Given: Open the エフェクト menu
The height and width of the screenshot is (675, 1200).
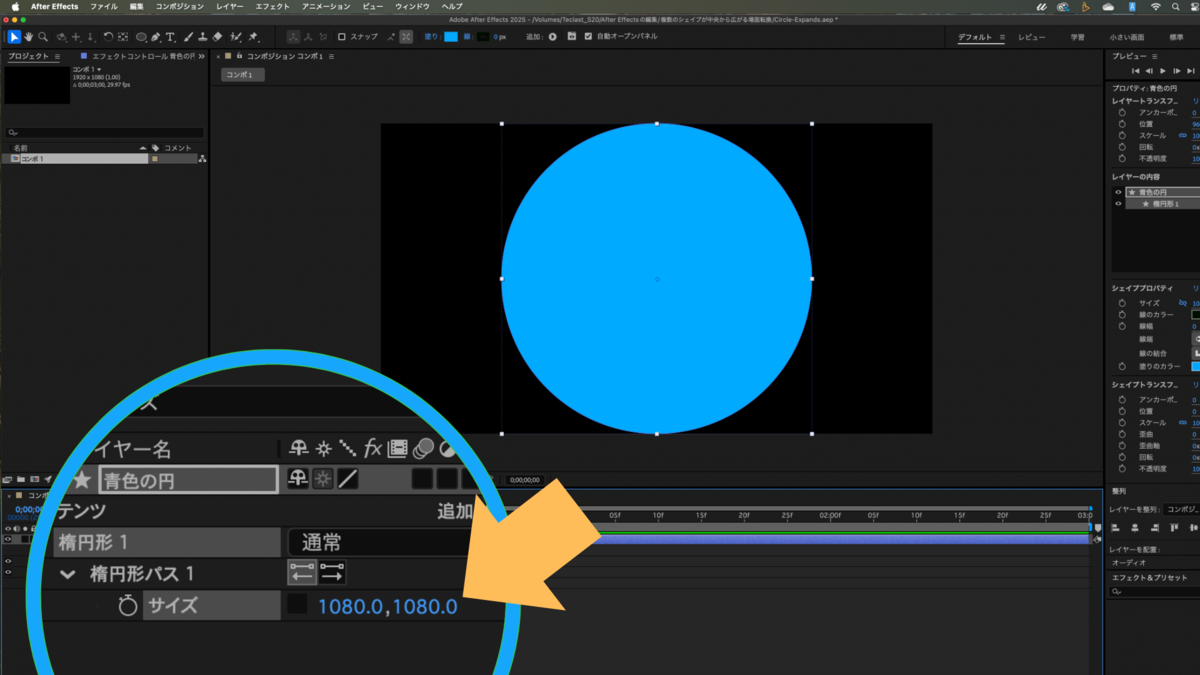Looking at the screenshot, I should [273, 6].
